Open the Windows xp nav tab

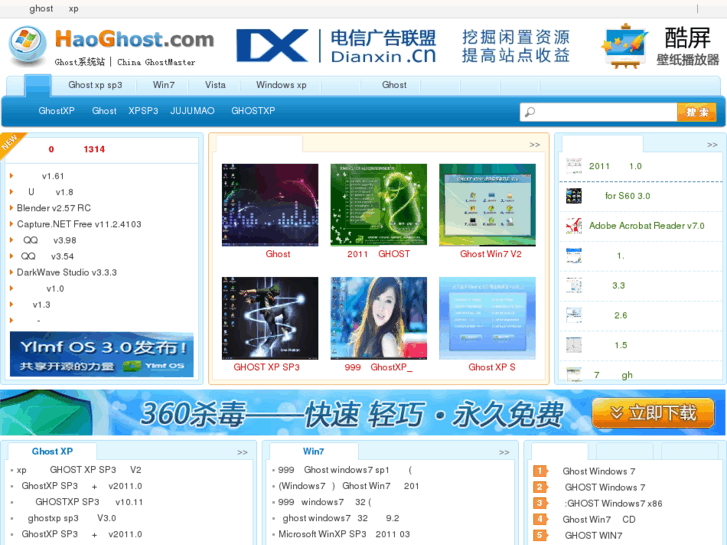click(281, 85)
